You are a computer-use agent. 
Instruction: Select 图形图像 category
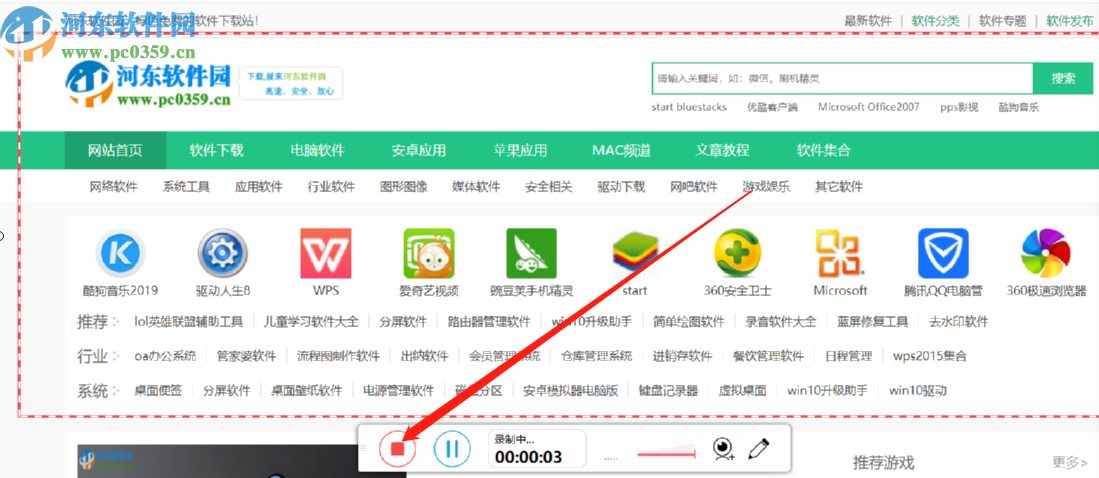click(x=404, y=186)
